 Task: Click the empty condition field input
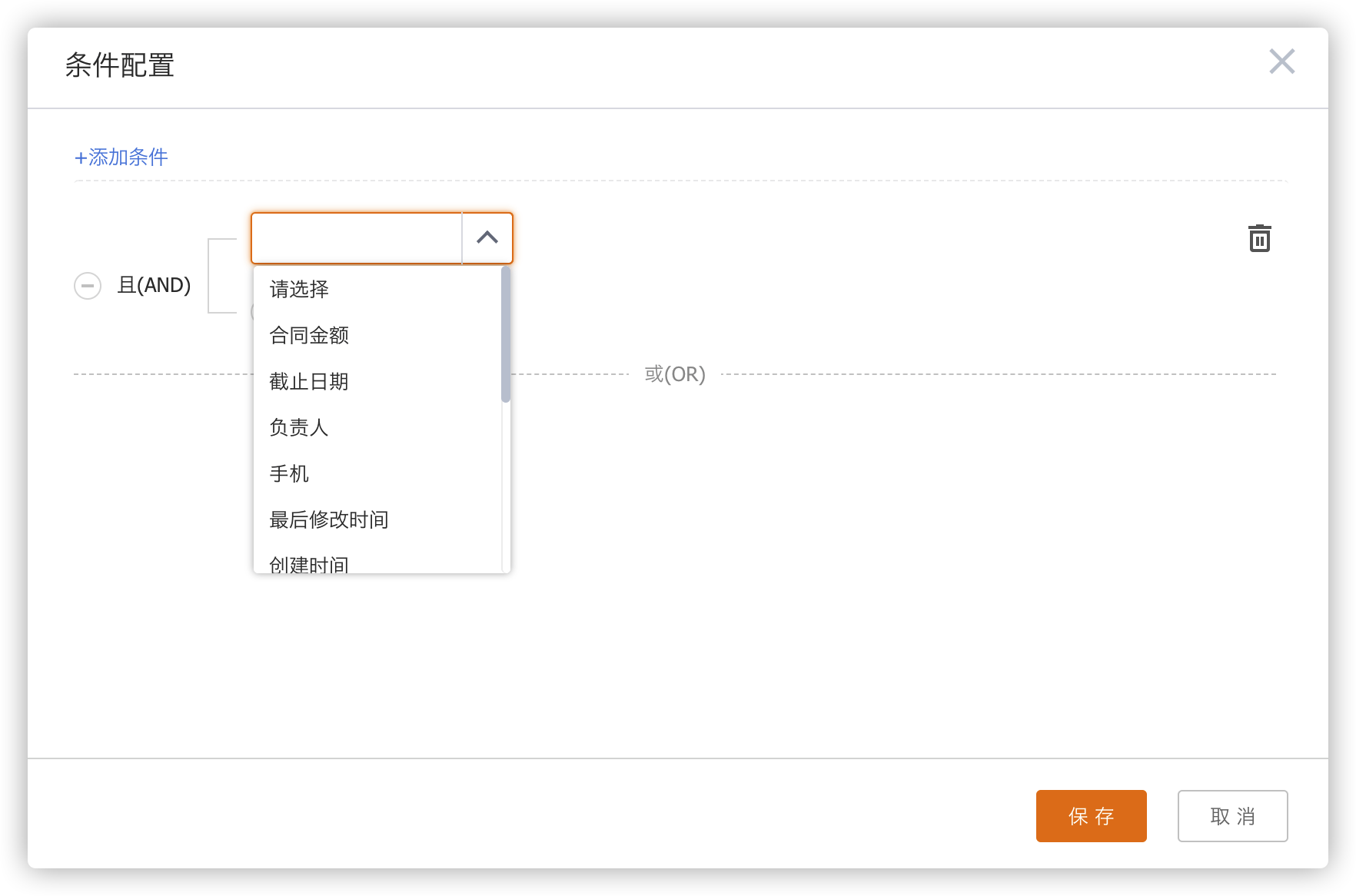coord(357,238)
